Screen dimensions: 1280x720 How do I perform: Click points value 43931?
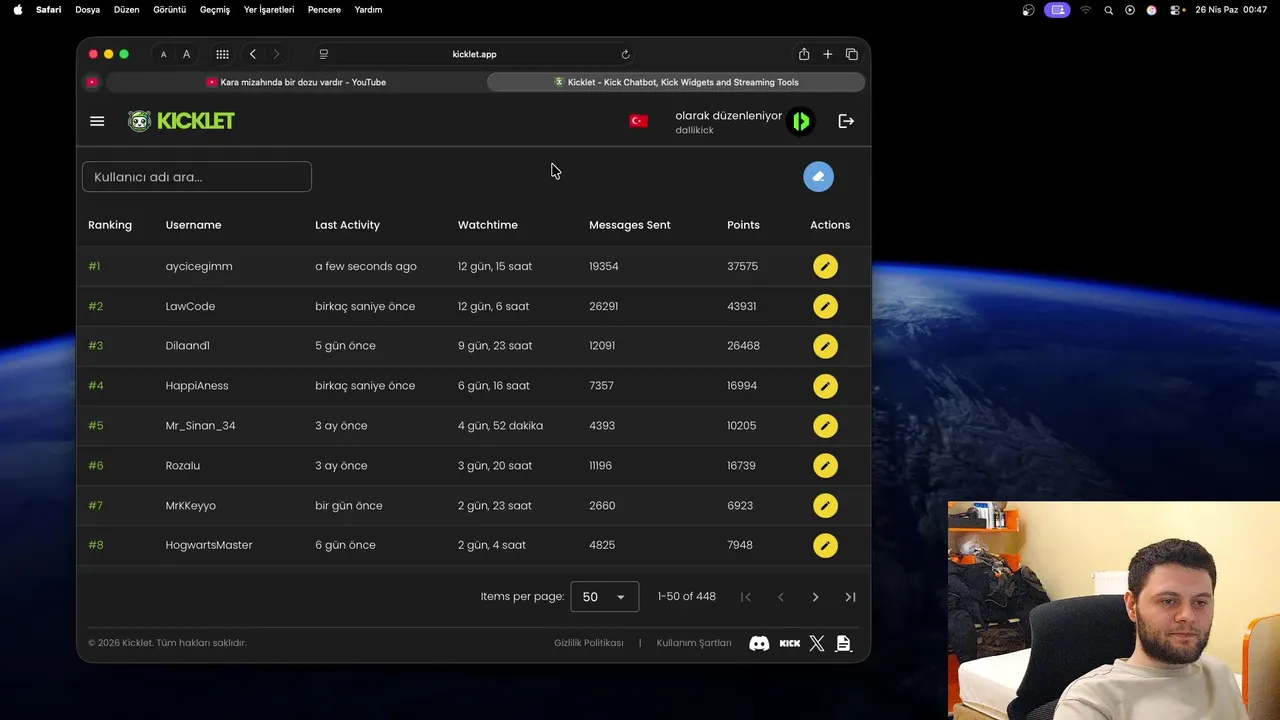[742, 306]
